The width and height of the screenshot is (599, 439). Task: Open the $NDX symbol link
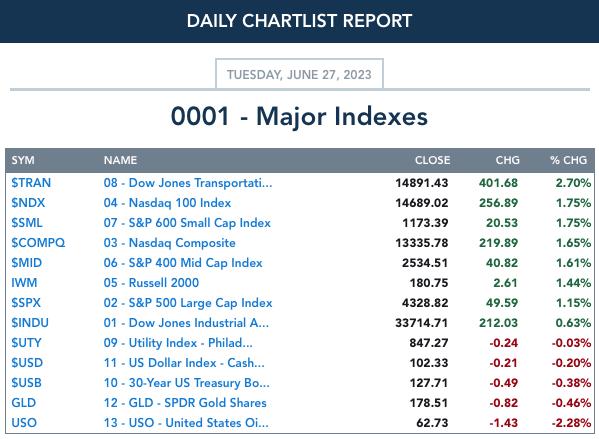tap(28, 202)
